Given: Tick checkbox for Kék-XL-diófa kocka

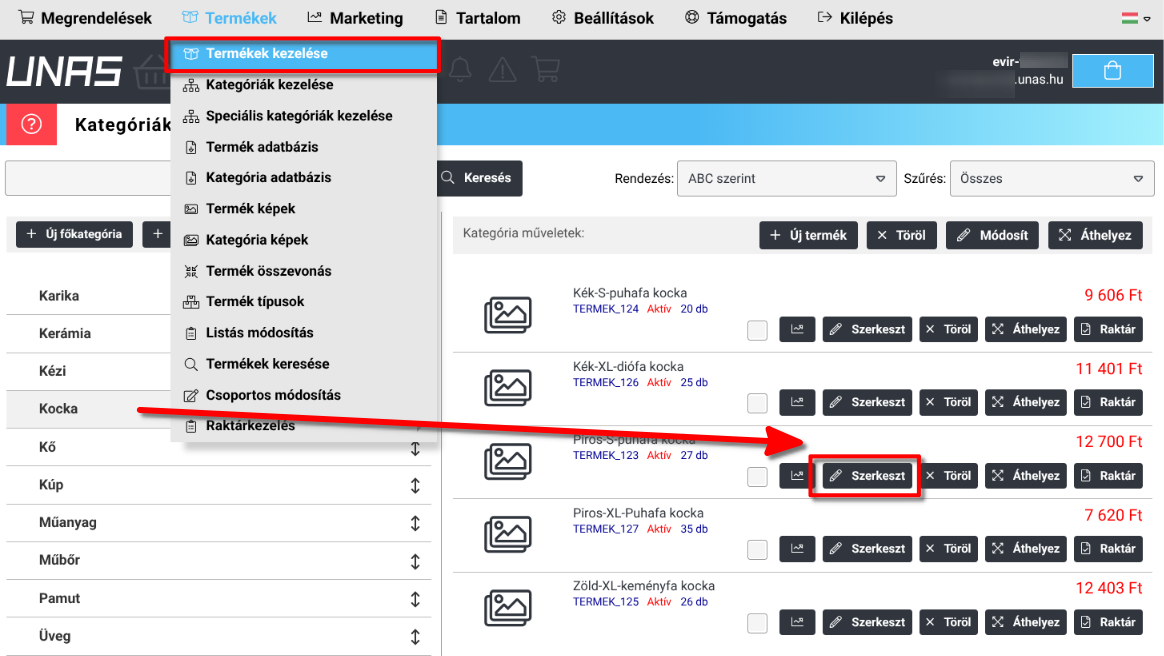Looking at the screenshot, I should (757, 403).
